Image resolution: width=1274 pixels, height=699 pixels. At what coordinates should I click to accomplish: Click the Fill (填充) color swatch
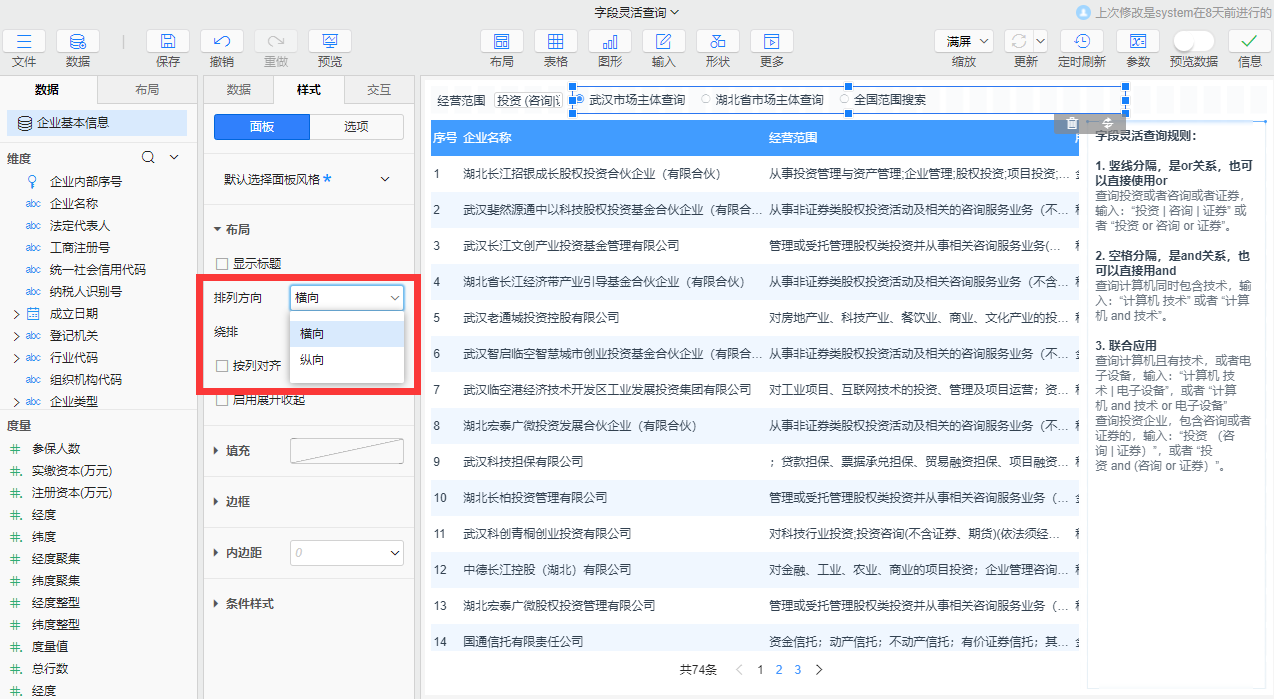point(346,451)
